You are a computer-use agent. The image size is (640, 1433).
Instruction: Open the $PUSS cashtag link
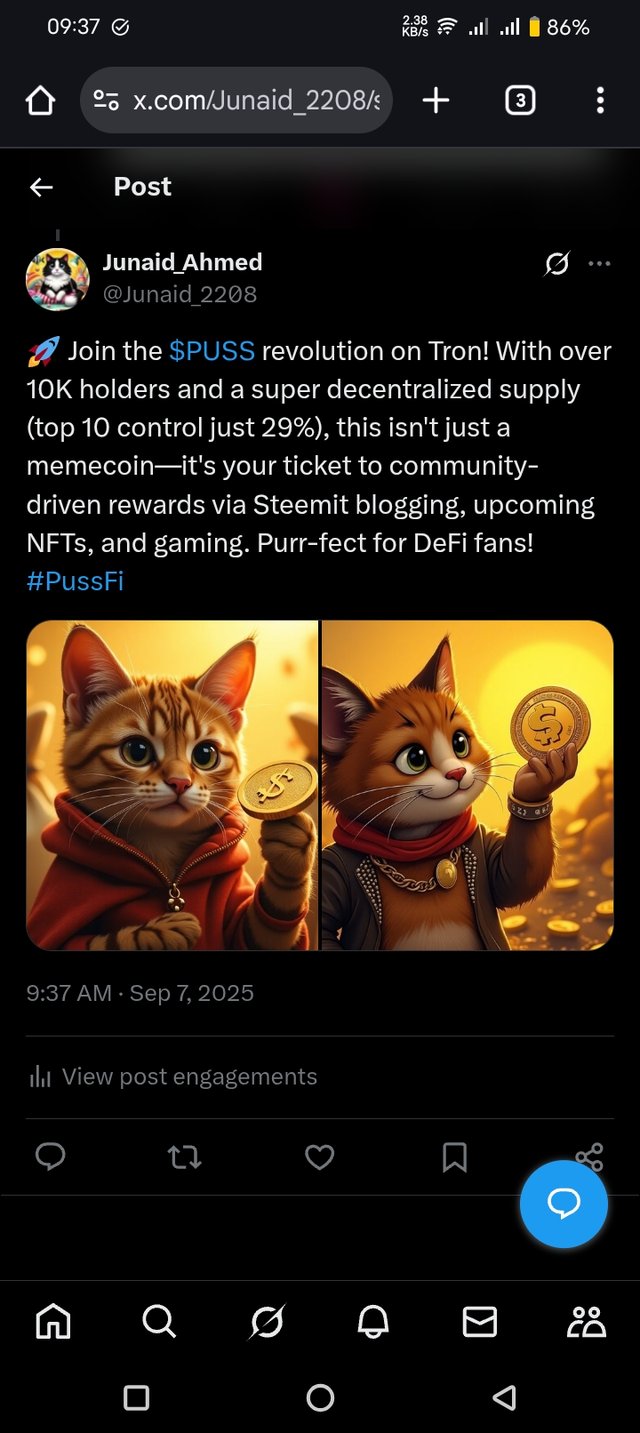212,351
